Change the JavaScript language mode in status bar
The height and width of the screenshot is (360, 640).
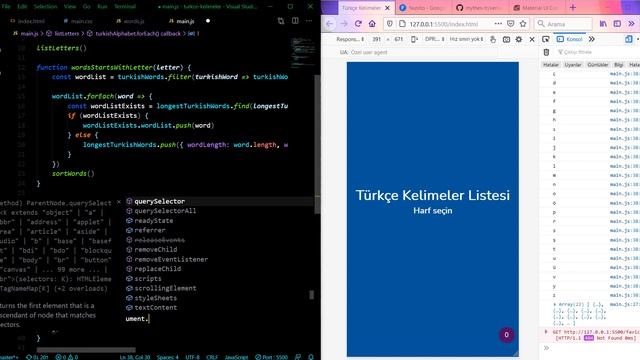(x=236, y=357)
